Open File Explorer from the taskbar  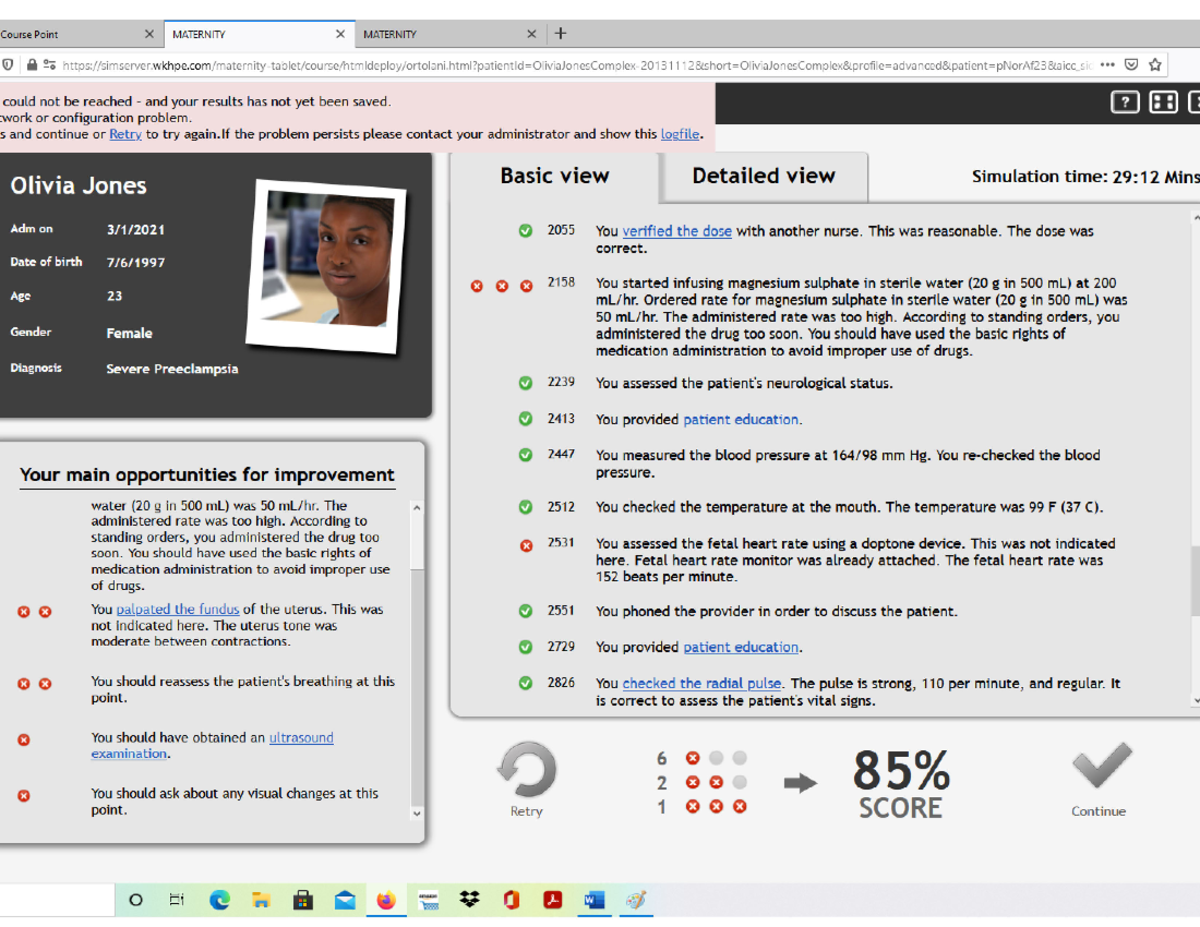point(261,900)
